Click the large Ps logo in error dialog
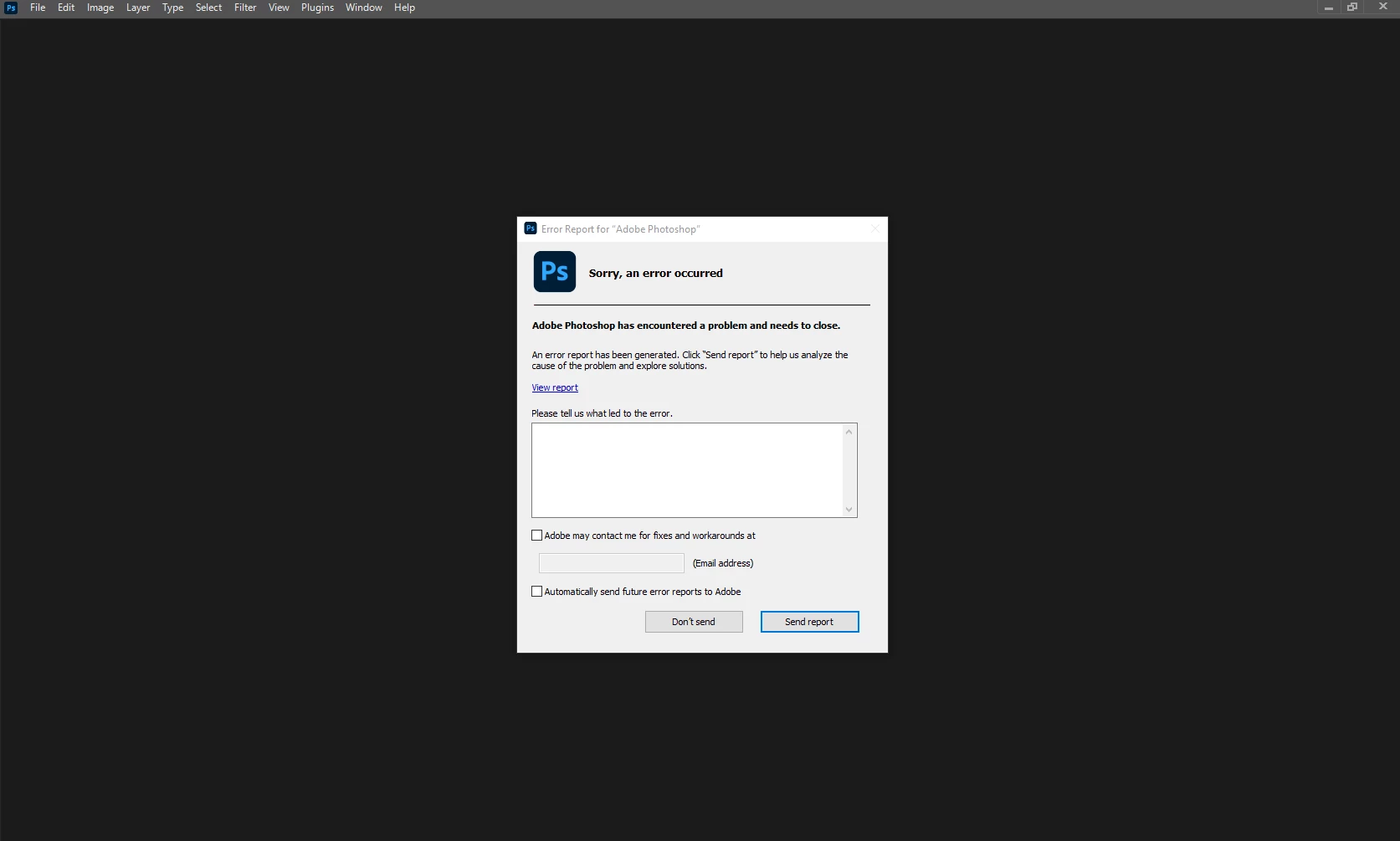 [555, 272]
